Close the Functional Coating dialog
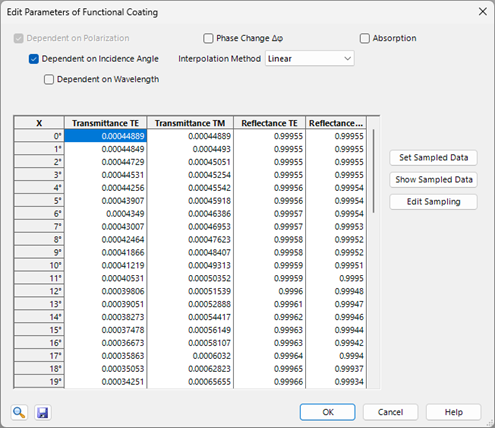 [x=483, y=12]
